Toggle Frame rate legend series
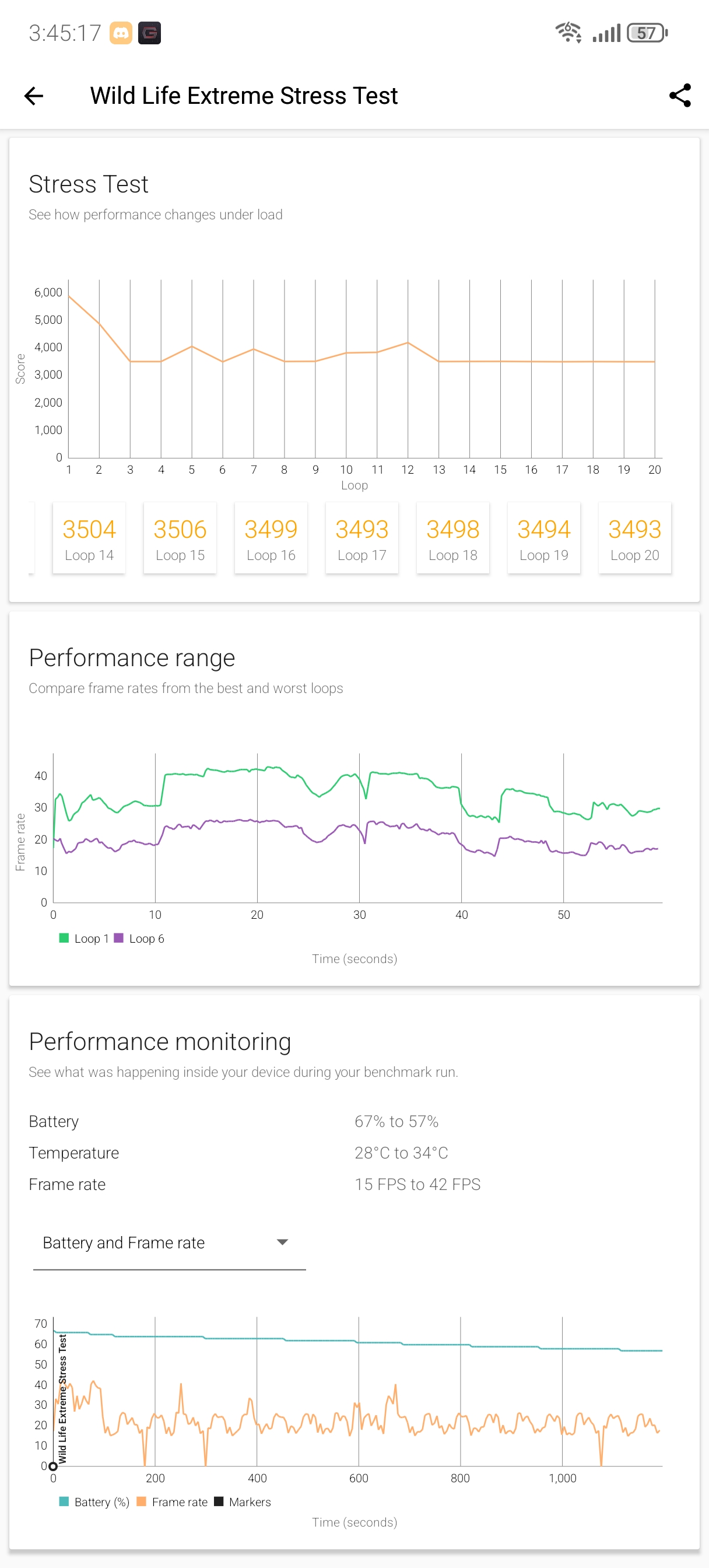 pyautogui.click(x=172, y=1501)
